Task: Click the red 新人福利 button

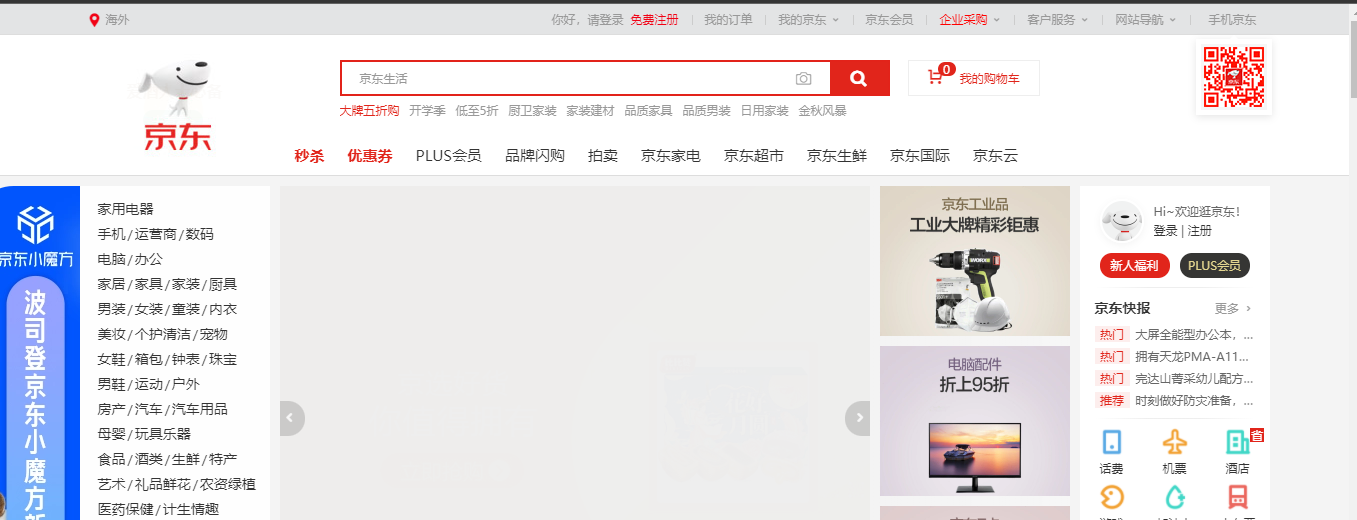Action: tap(1135, 265)
